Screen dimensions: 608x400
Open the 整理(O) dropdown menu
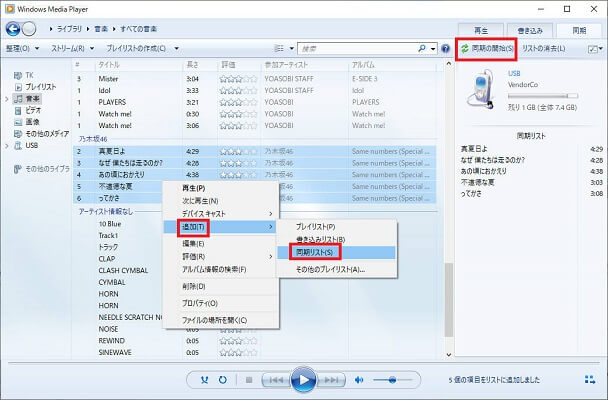(x=22, y=48)
